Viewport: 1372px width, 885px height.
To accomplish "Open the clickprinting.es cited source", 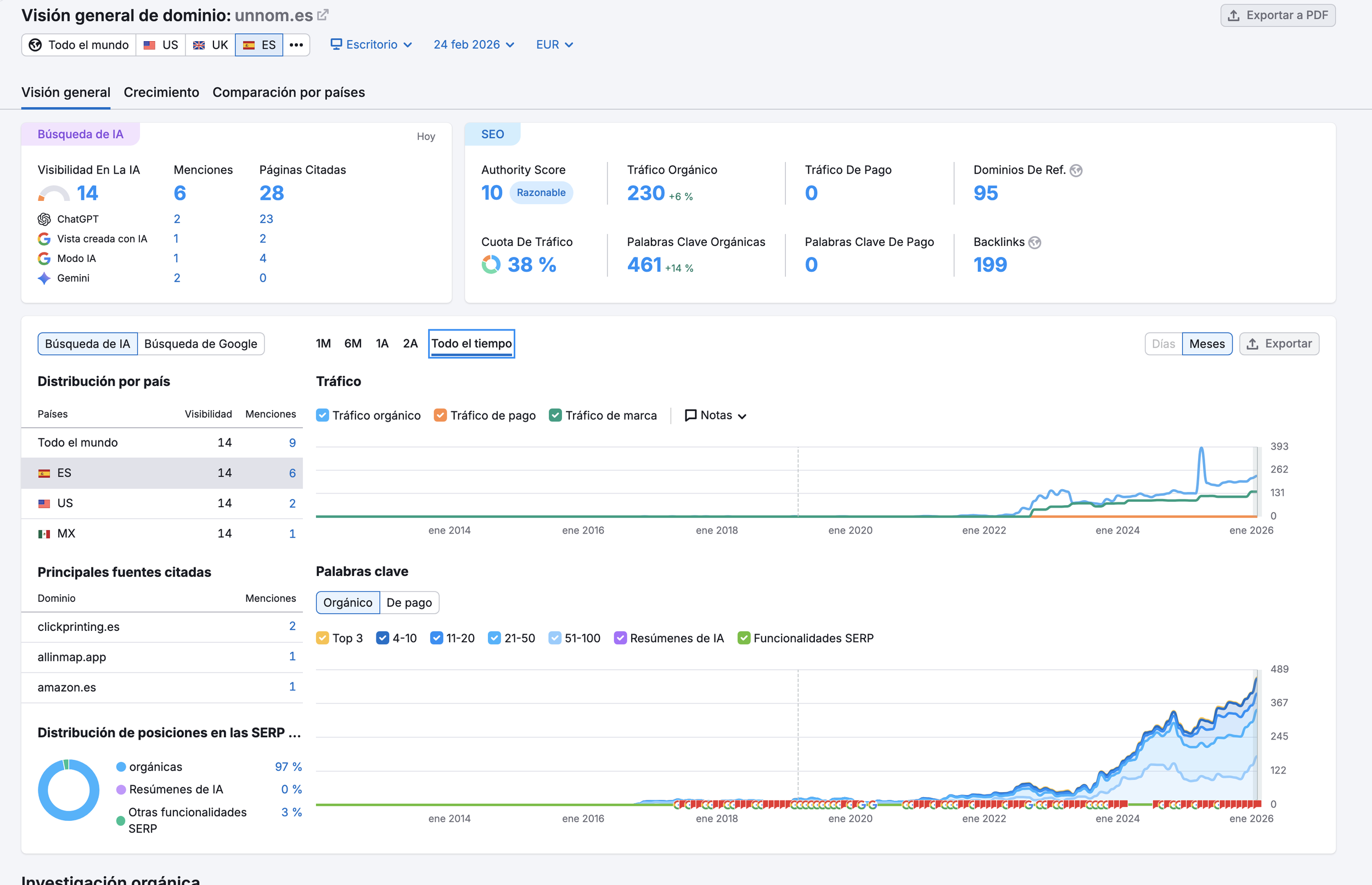I will pos(78,626).
